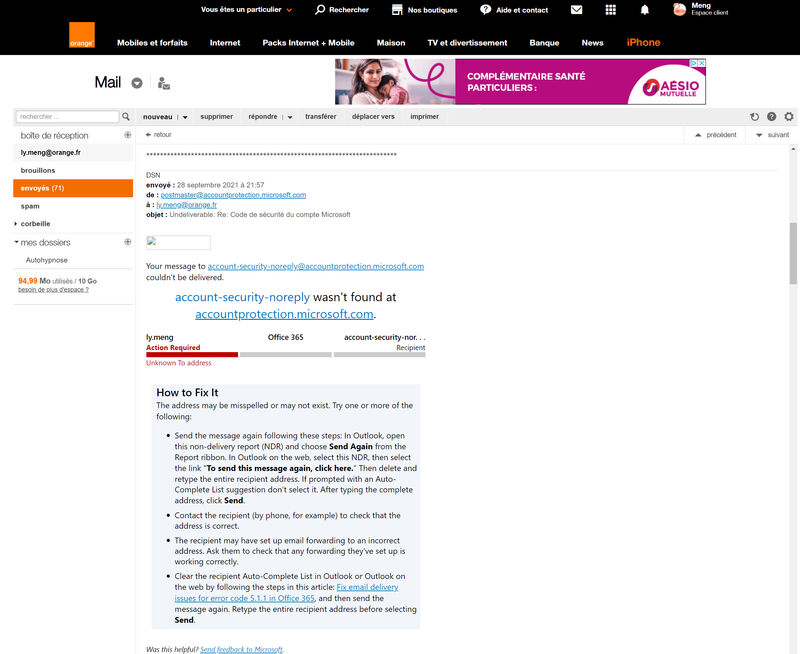Click the broken image placeholder in email
Screen dimensions: 800x654
178,242
